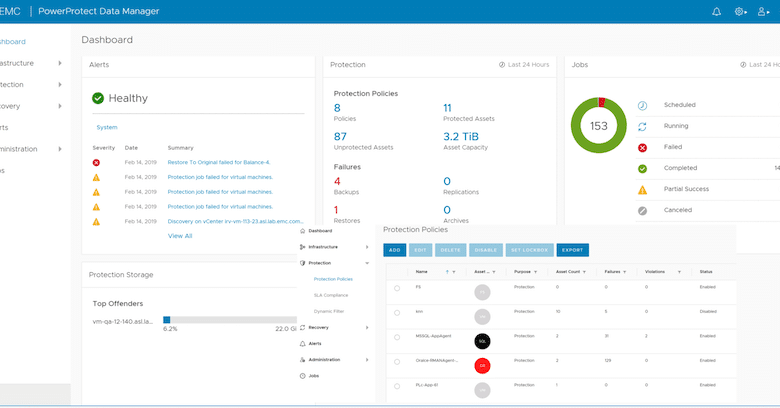Click the red Failed icon in Jobs
Screen dimensions: 780x408
[x=642, y=148]
